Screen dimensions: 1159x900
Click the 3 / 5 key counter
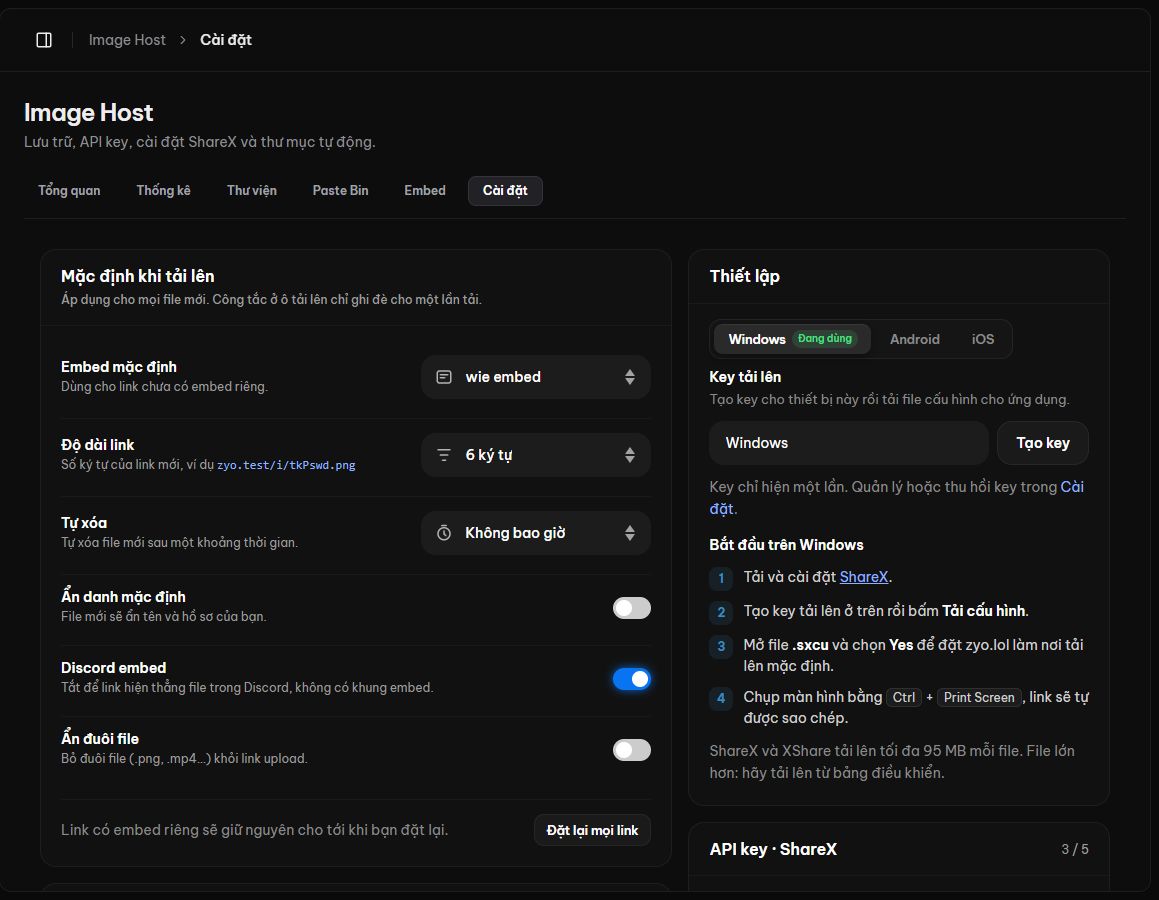1075,850
